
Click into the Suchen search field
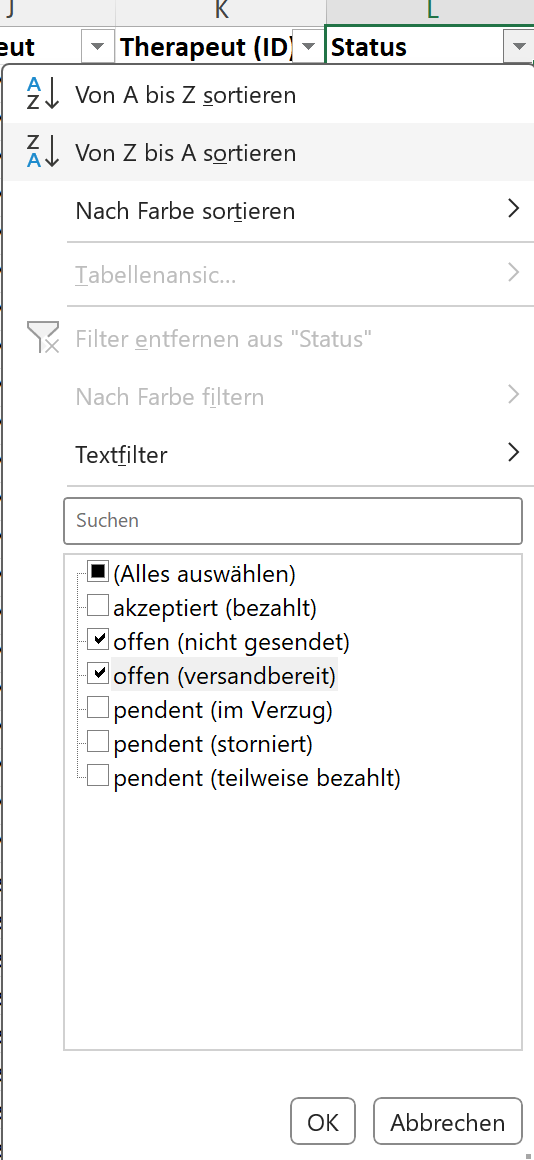pyautogui.click(x=293, y=521)
